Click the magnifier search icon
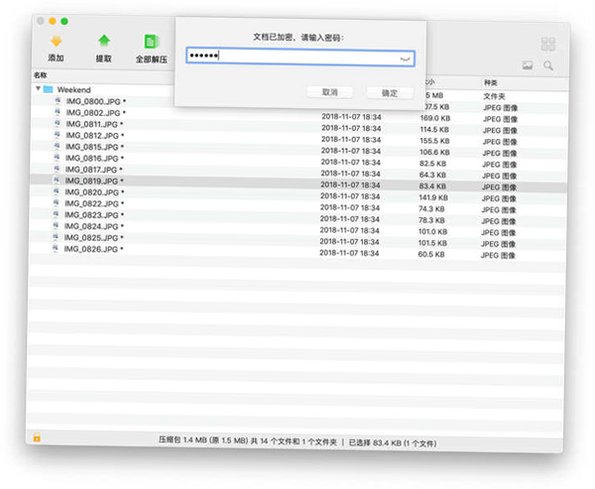The image size is (595, 489). 548,66
